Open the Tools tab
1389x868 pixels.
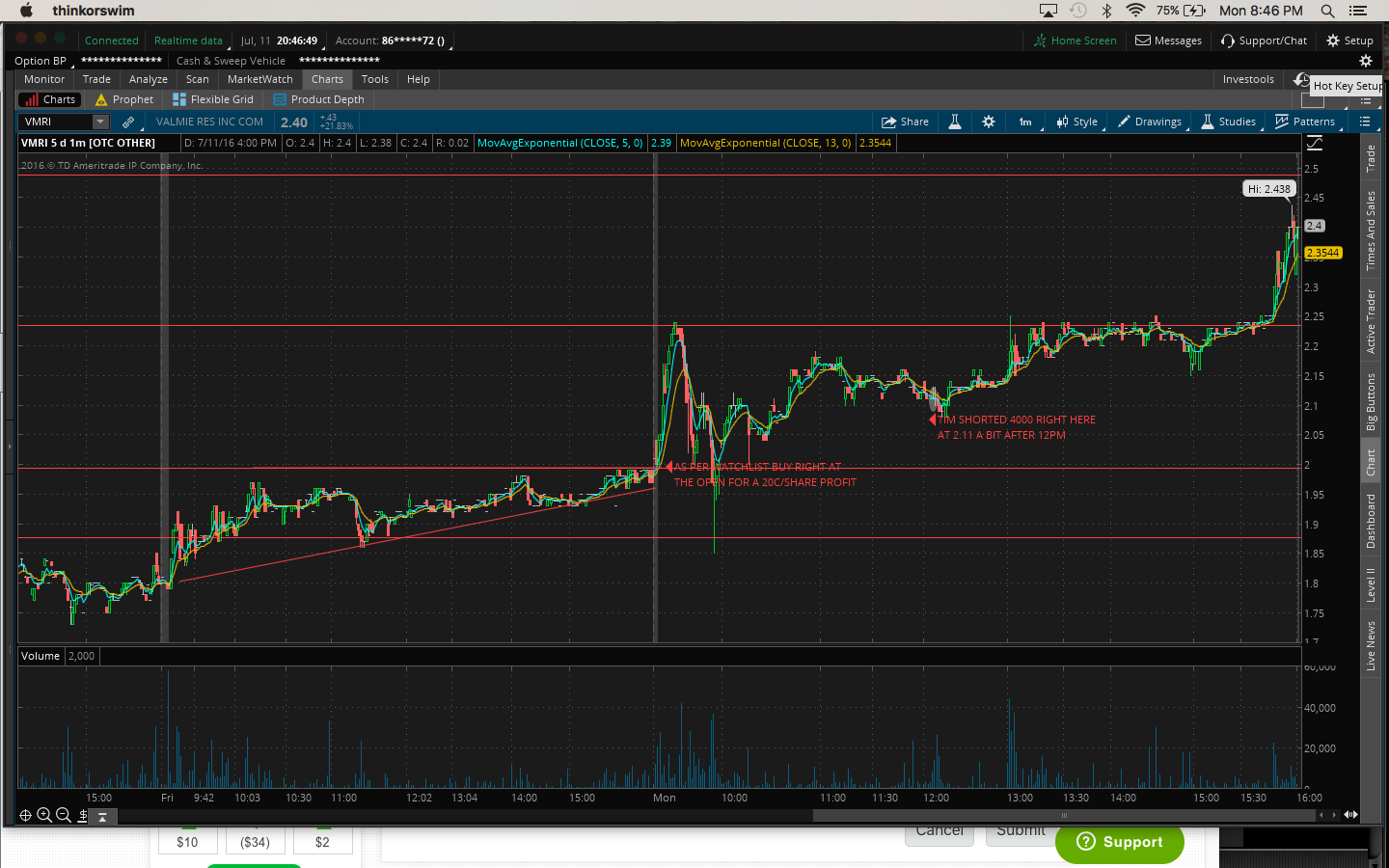click(375, 79)
